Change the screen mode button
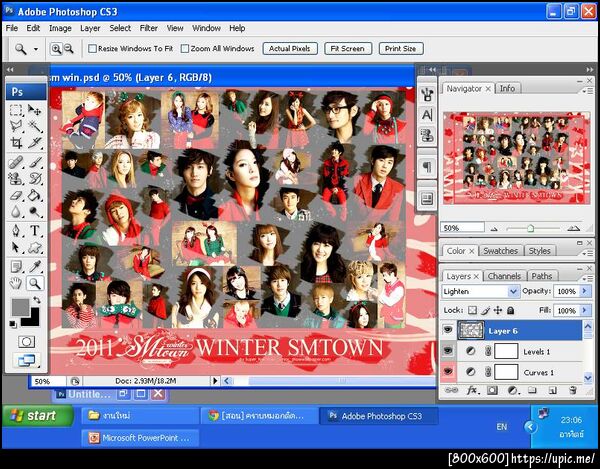This screenshot has height=469, width=600. pos(26,360)
